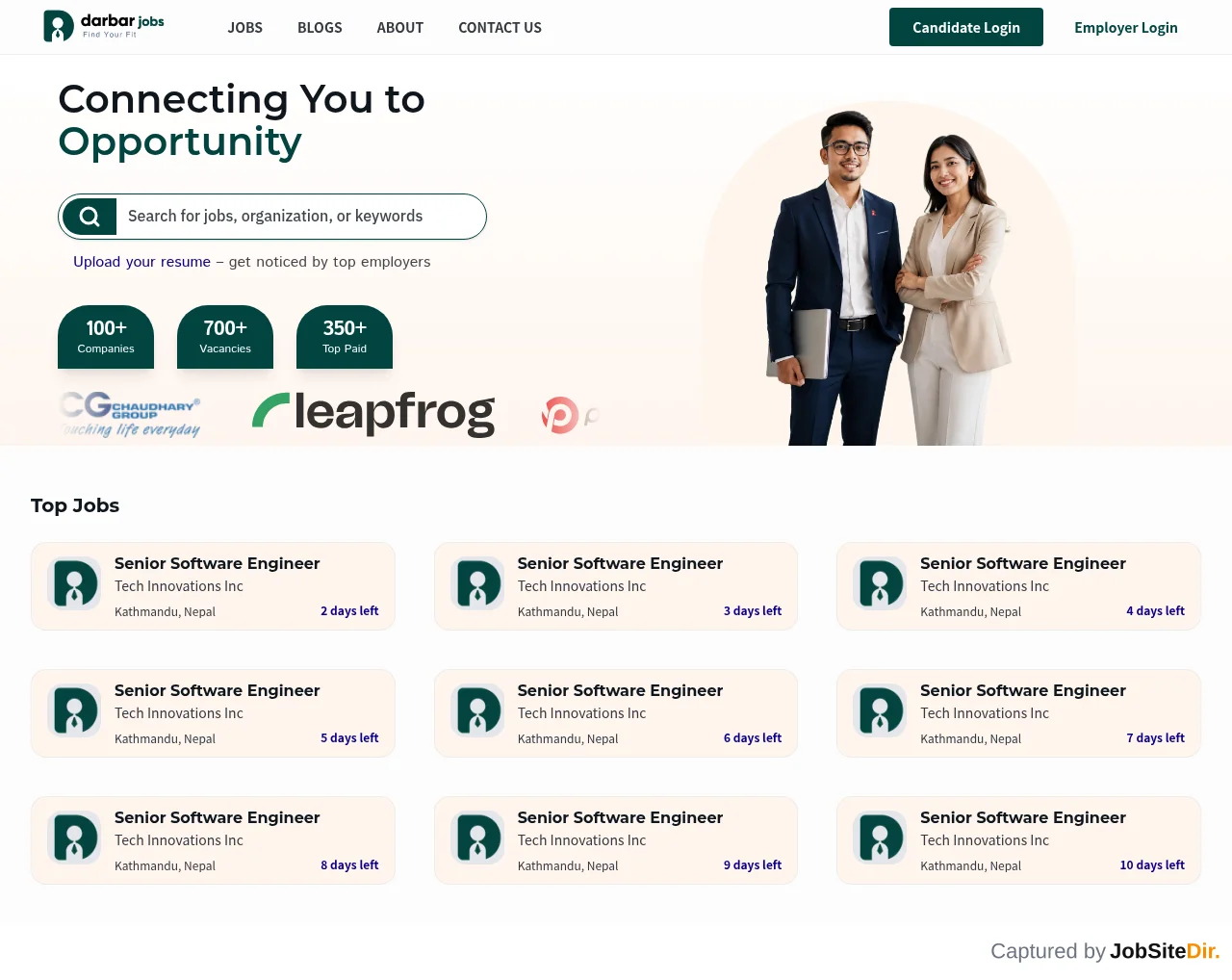The height and width of the screenshot is (980, 1232).
Task: Open the Senior Software Engineer title with 10 days left
Action: [x=1023, y=817]
